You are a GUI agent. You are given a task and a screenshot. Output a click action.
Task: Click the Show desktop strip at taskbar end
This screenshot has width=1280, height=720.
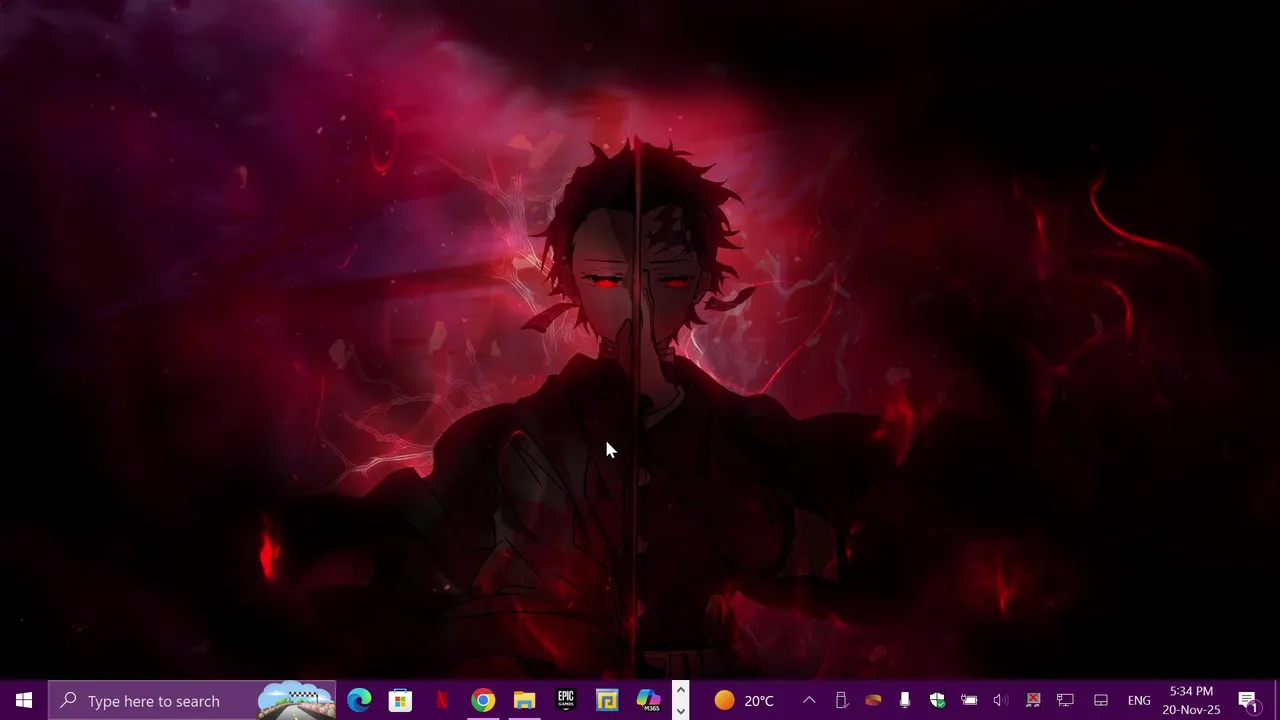1277,701
